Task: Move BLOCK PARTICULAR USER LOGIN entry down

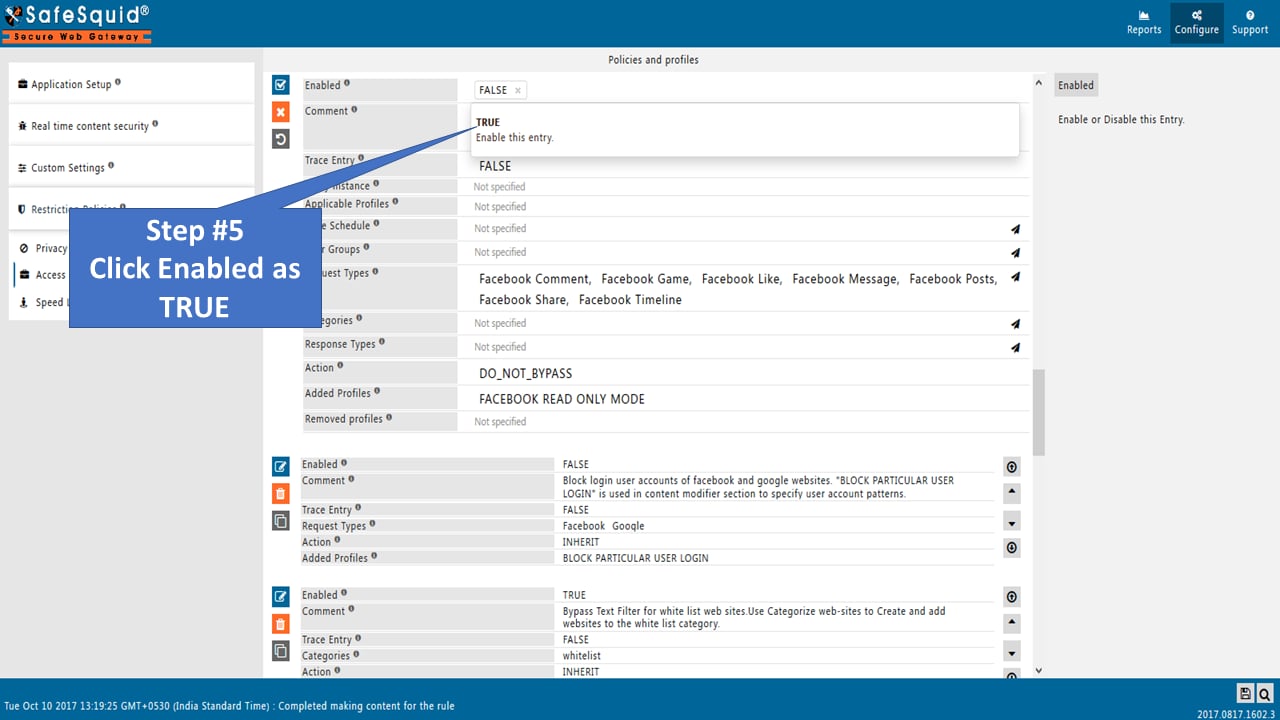Action: pos(1011,522)
